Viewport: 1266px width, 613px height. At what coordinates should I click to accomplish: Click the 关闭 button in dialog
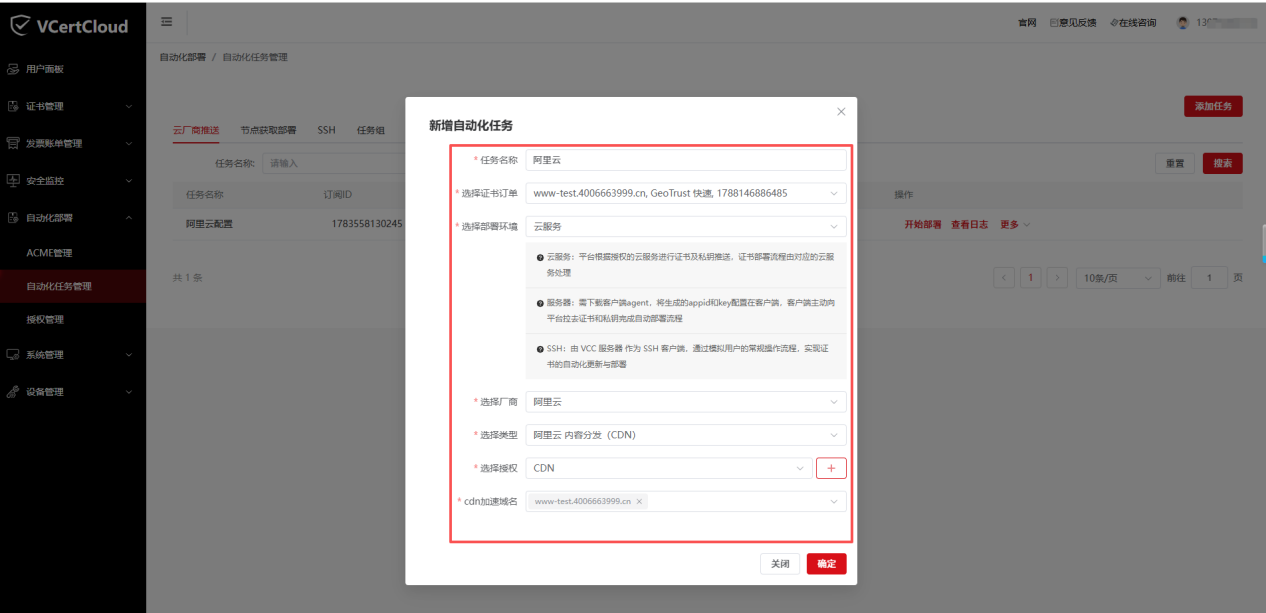tap(780, 564)
